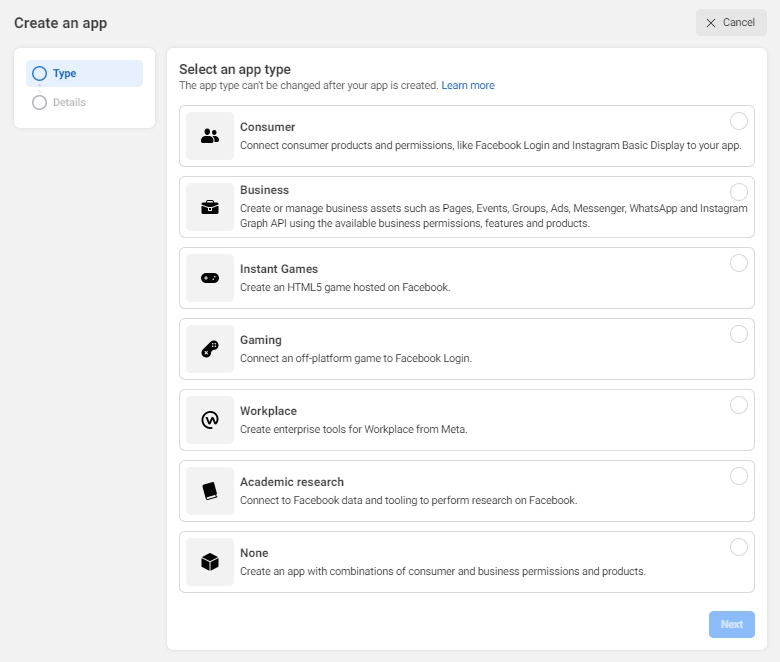780x662 pixels.
Task: Click the Business briefcase icon
Action: tap(210, 207)
